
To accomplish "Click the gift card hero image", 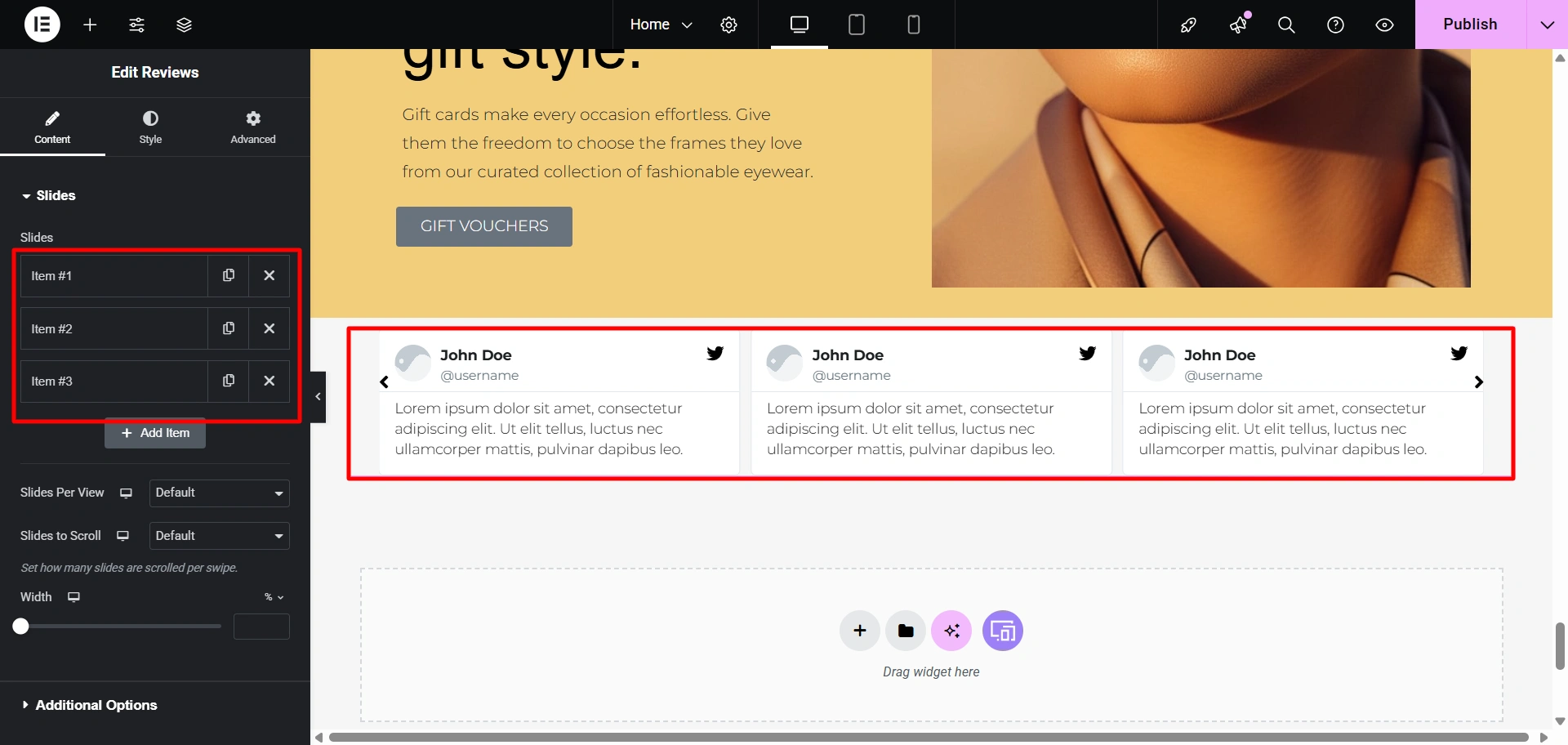I will tap(1200, 167).
